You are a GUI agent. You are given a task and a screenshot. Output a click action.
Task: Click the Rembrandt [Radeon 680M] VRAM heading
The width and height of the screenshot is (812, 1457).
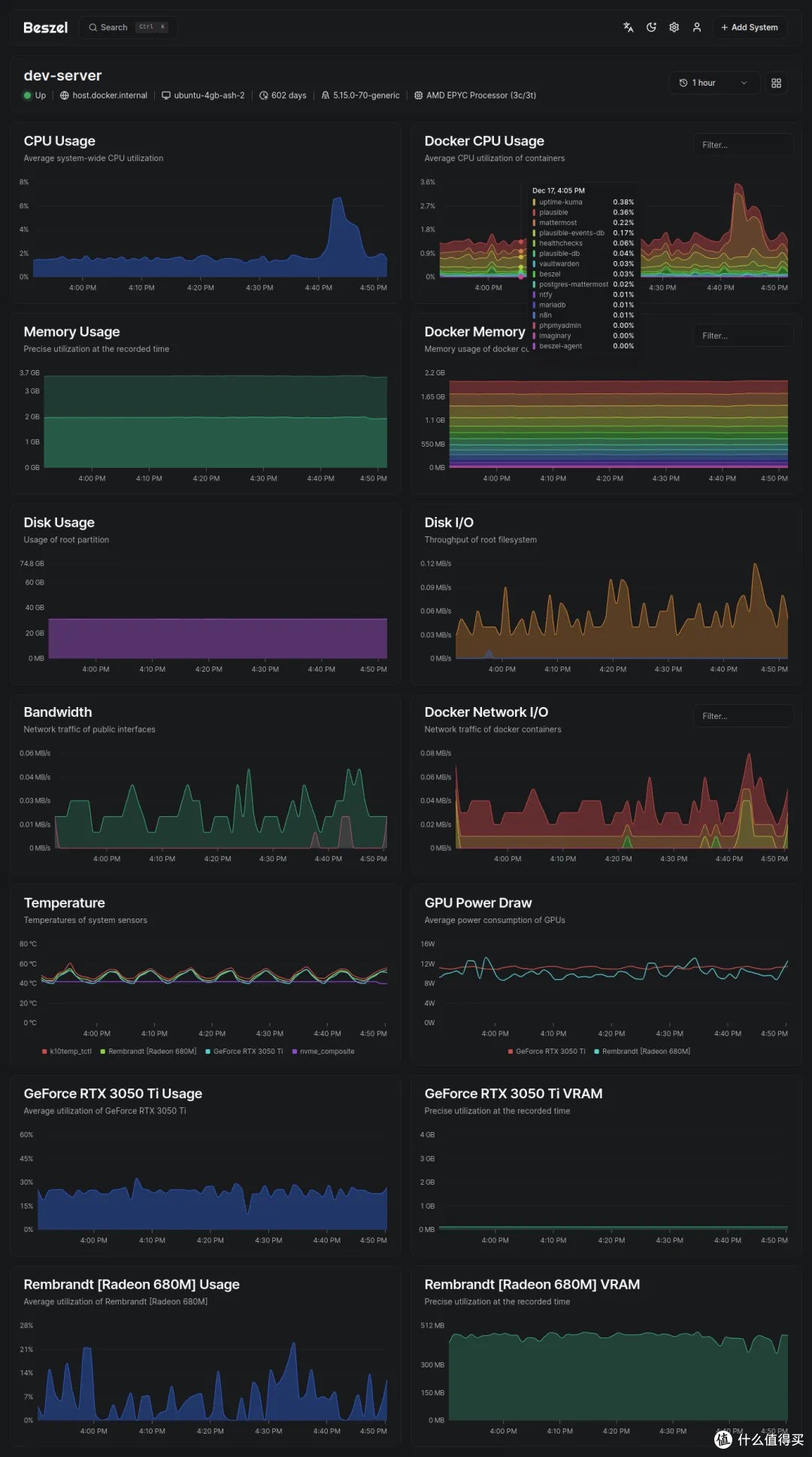click(532, 1285)
